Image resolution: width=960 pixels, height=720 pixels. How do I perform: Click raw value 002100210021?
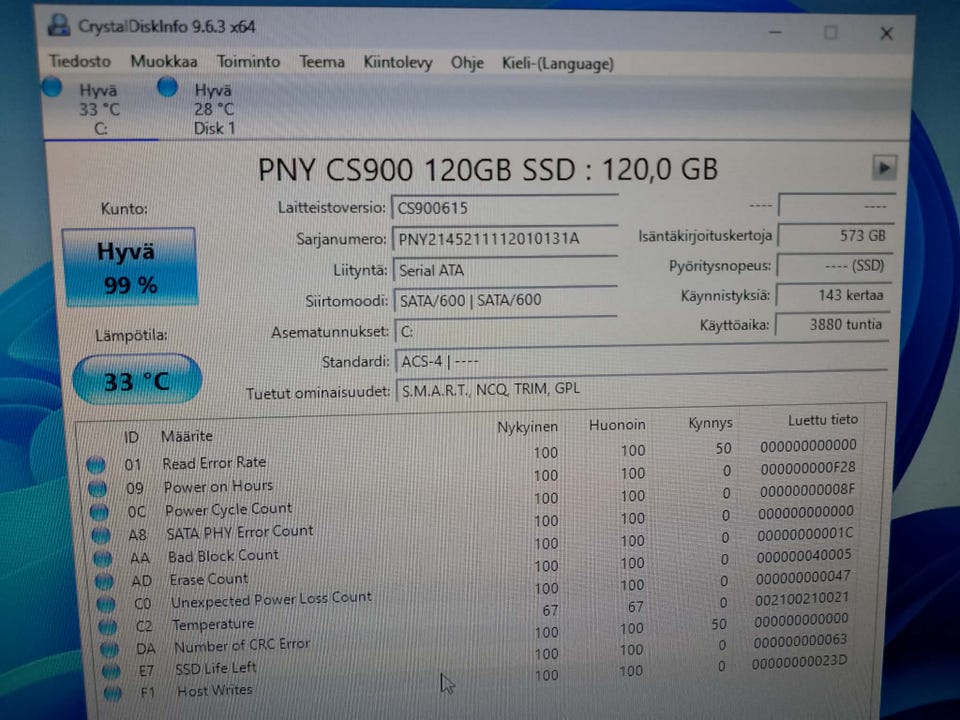[x=801, y=598]
